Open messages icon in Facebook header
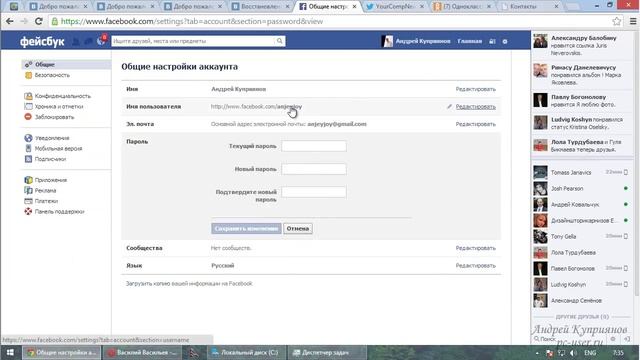This screenshot has height=360, width=640. pos(89,41)
